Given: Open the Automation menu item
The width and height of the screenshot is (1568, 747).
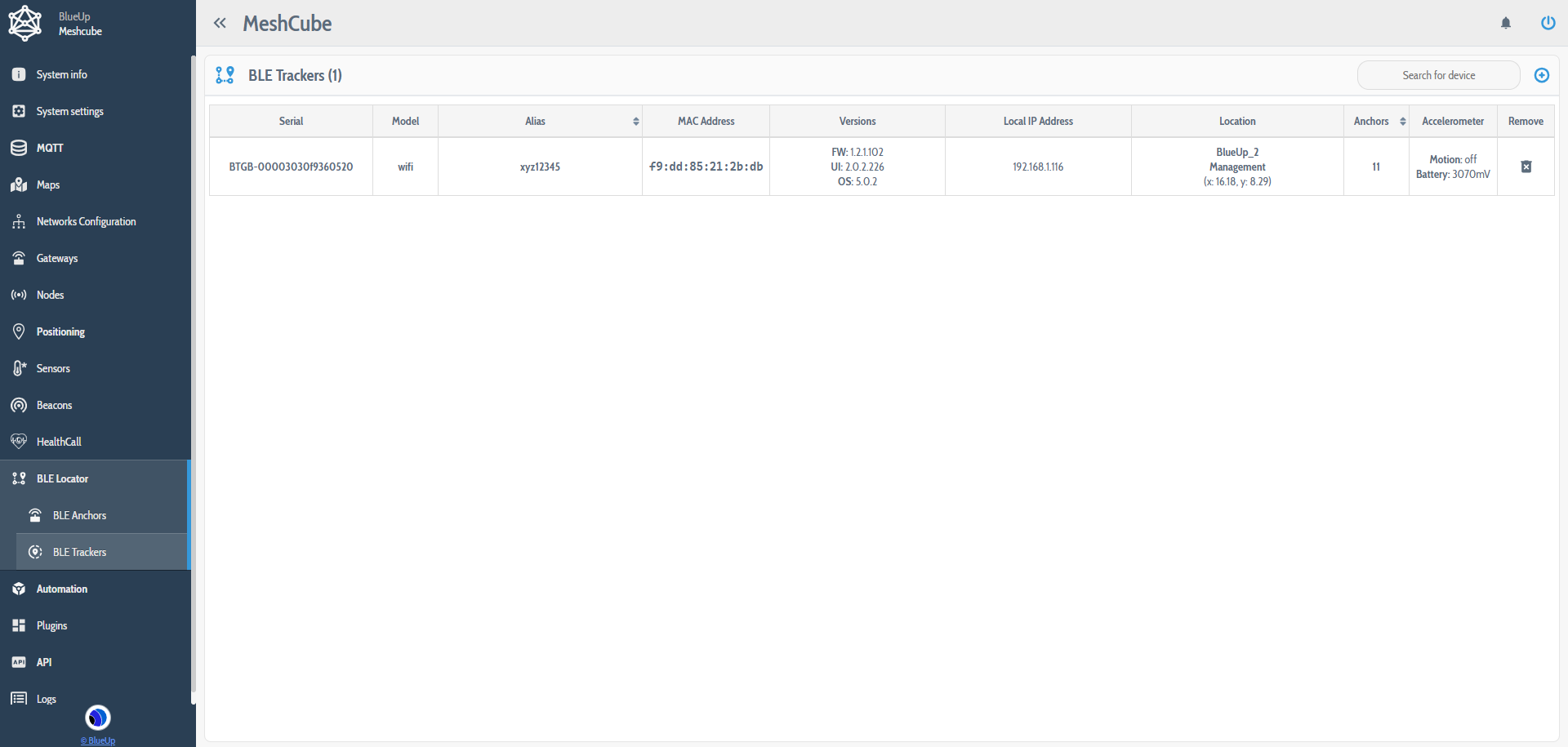Looking at the screenshot, I should pyautogui.click(x=61, y=589).
